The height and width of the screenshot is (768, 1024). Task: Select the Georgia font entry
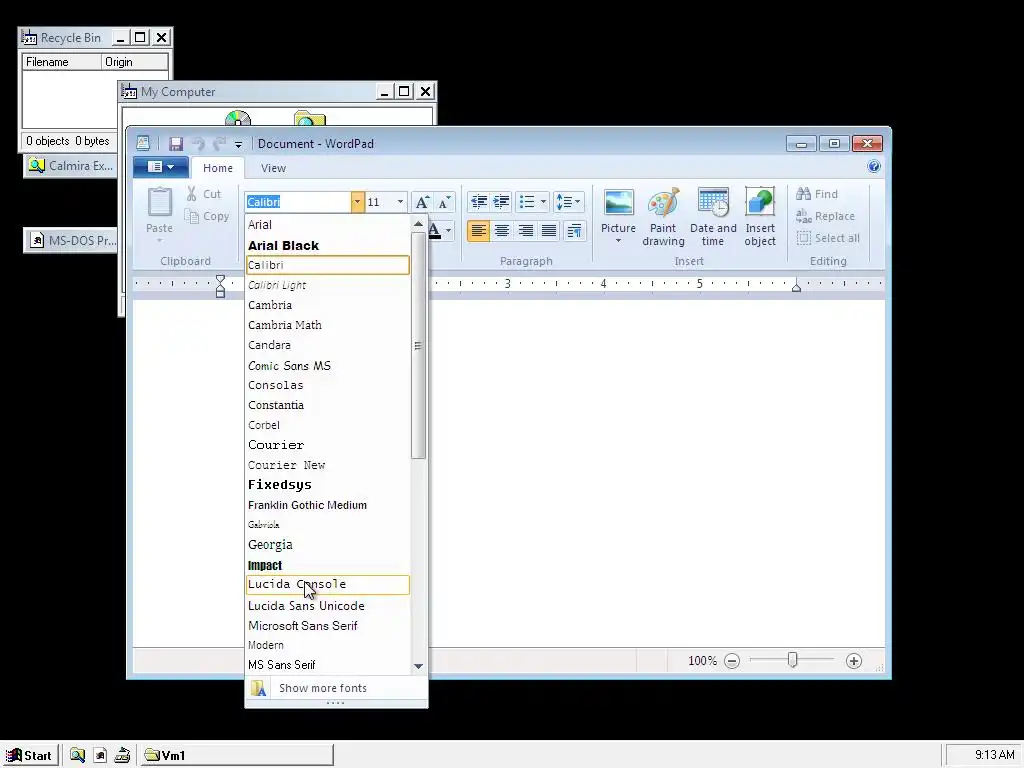click(x=328, y=545)
